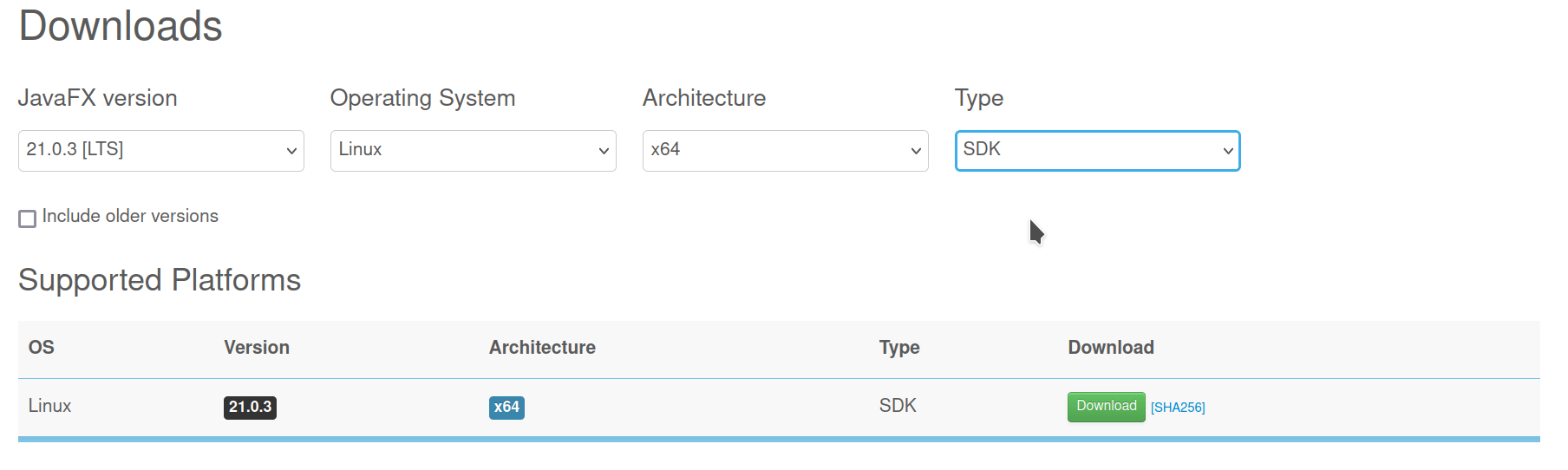The height and width of the screenshot is (470, 1568).
Task: Enable the Include older versions checkbox
Action: [x=28, y=219]
